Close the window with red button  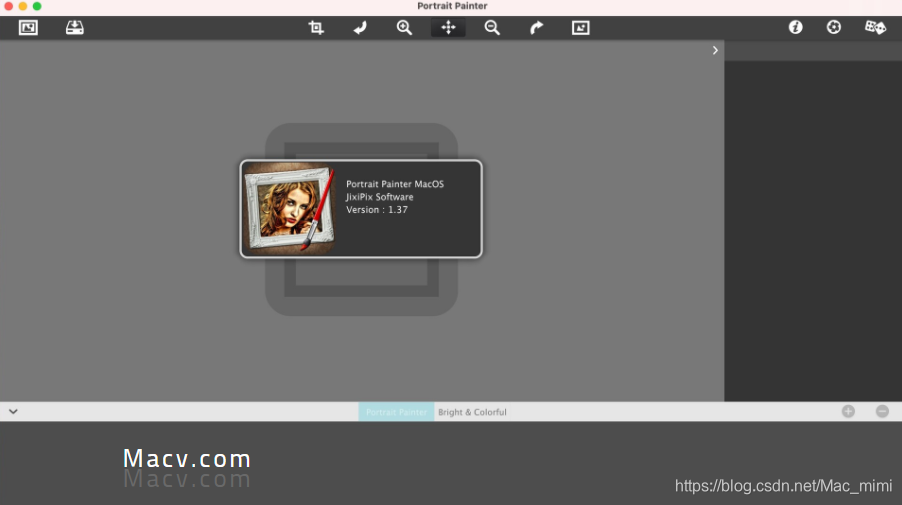(9, 6)
